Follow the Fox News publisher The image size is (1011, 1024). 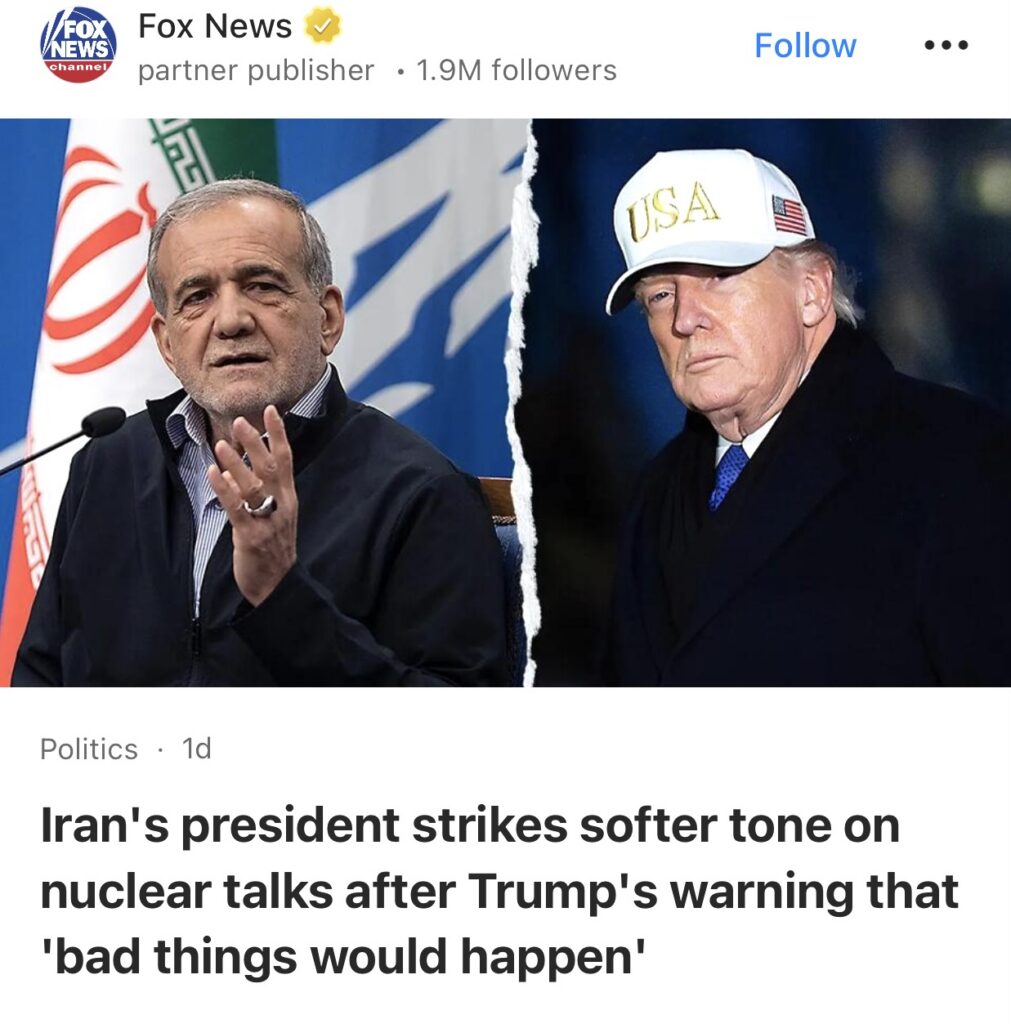coord(805,45)
